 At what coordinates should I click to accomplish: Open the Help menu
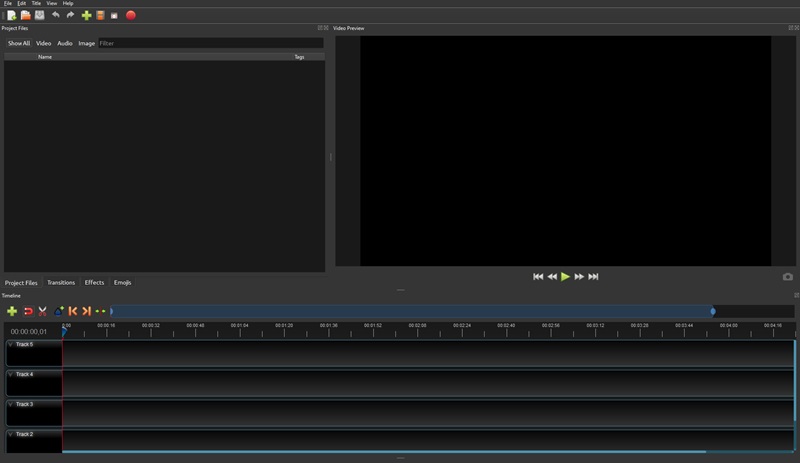click(68, 3)
